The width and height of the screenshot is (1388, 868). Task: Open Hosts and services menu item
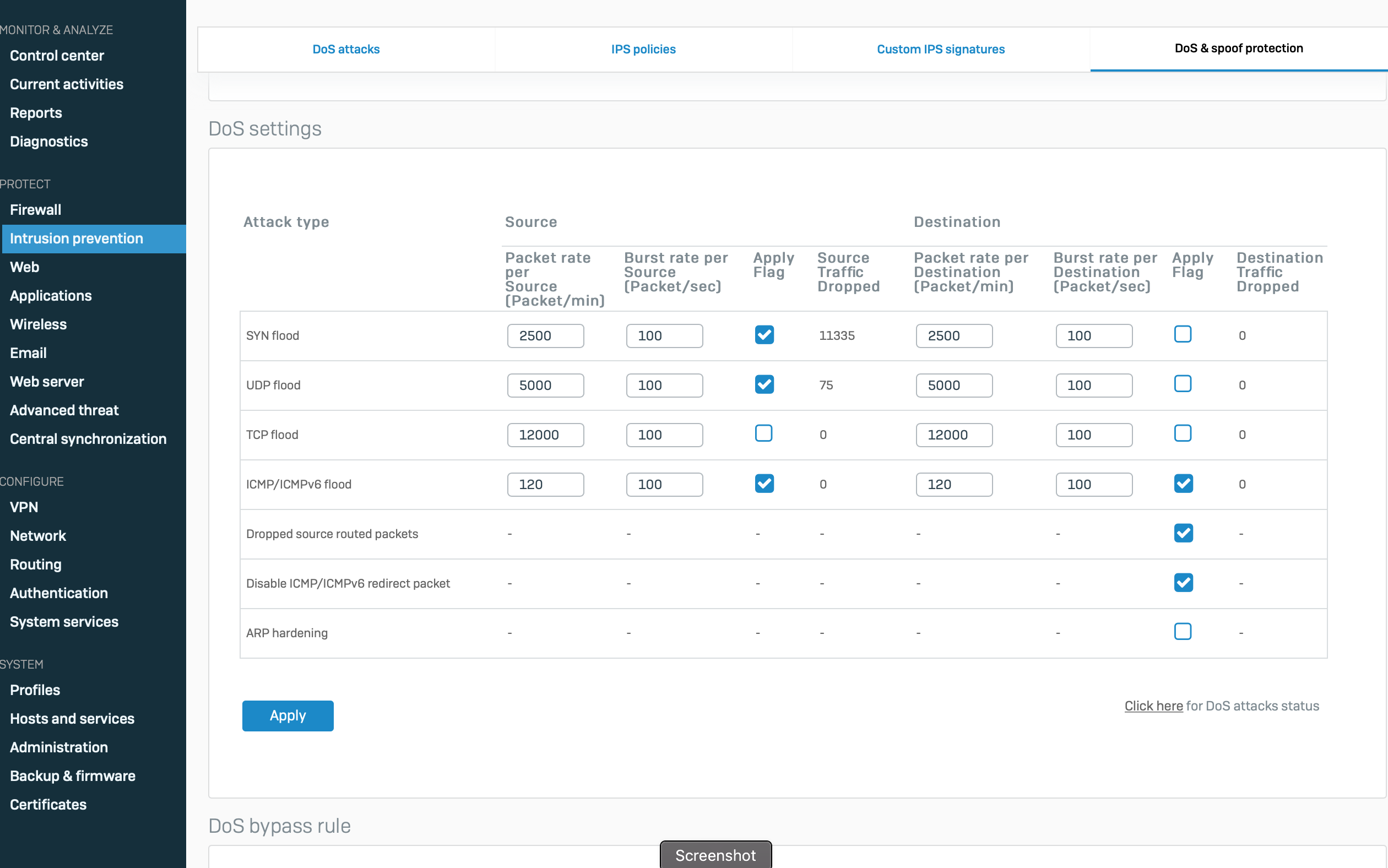[x=72, y=719]
